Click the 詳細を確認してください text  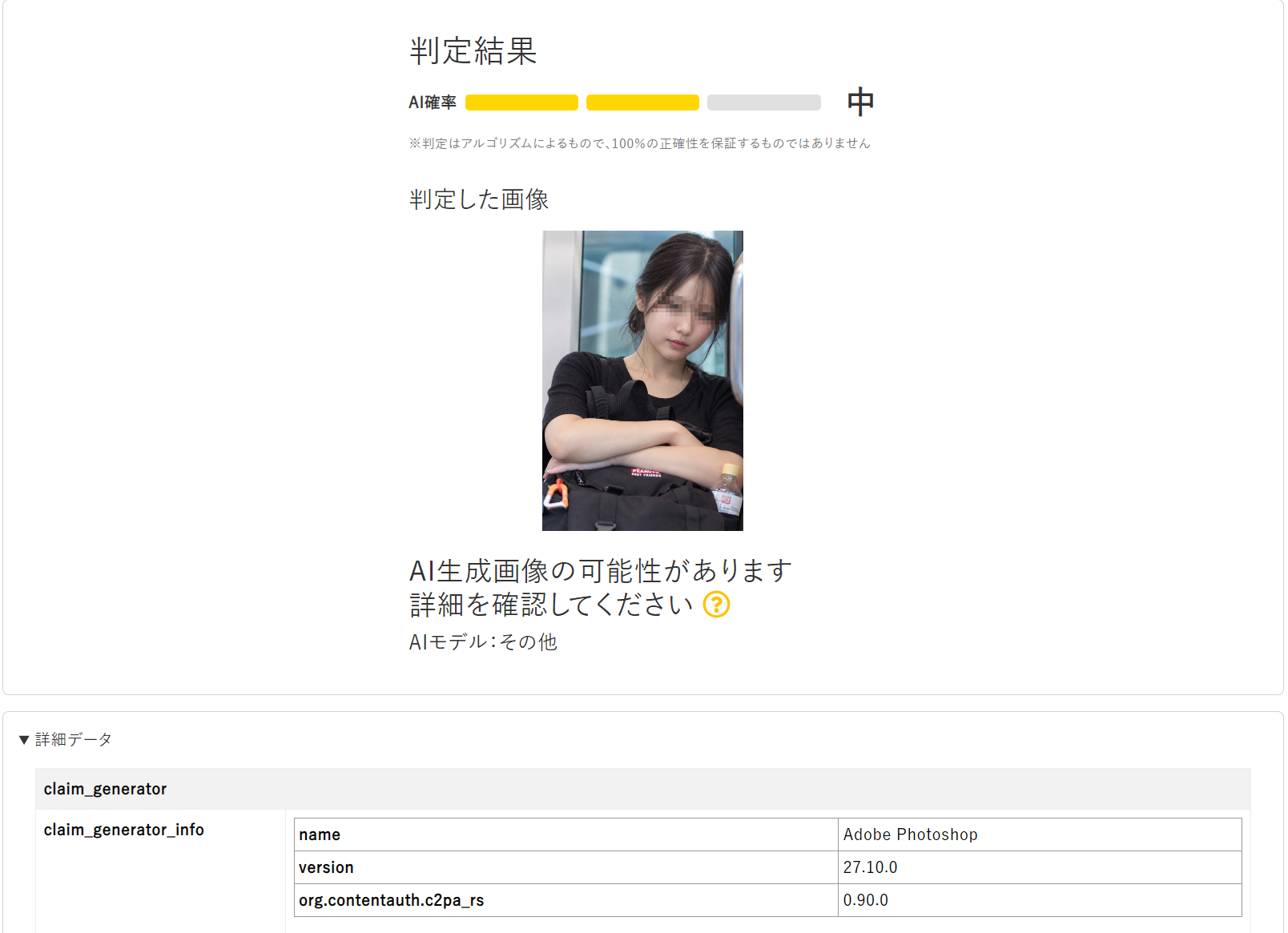click(551, 605)
